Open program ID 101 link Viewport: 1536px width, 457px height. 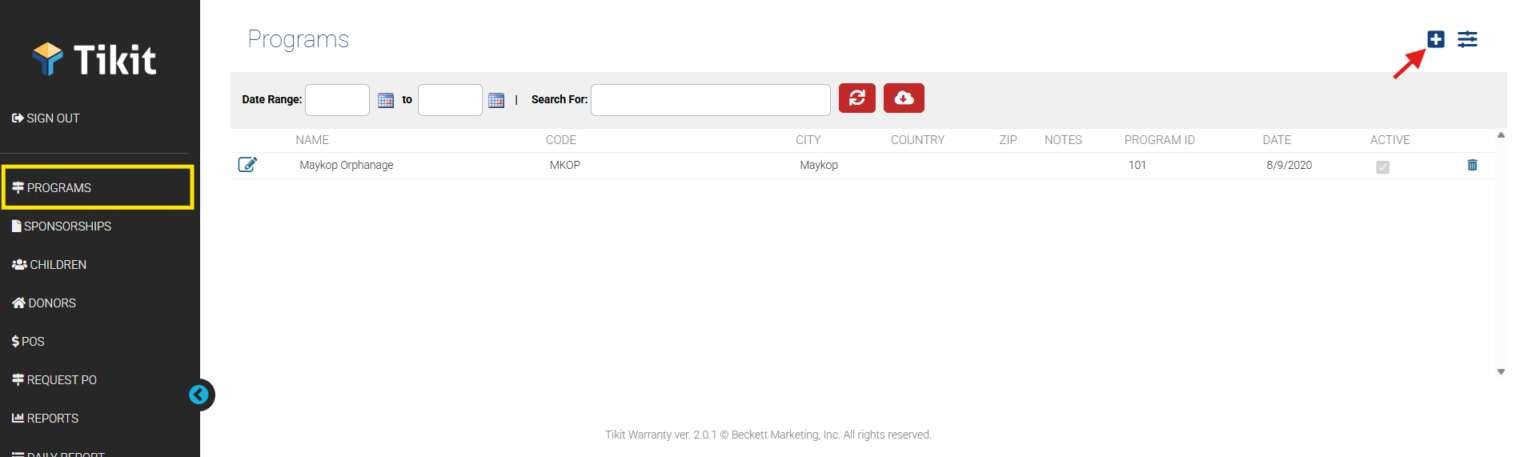[1137, 165]
